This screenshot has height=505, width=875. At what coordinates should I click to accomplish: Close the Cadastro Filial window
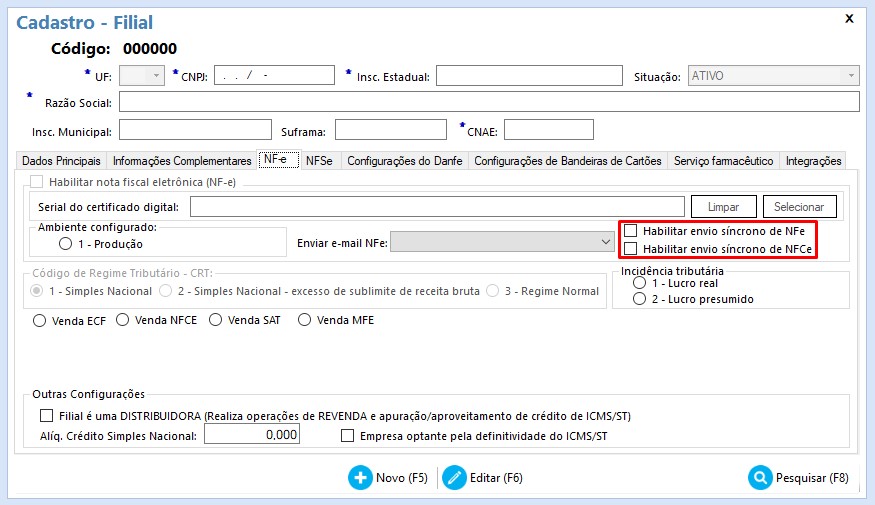849,18
